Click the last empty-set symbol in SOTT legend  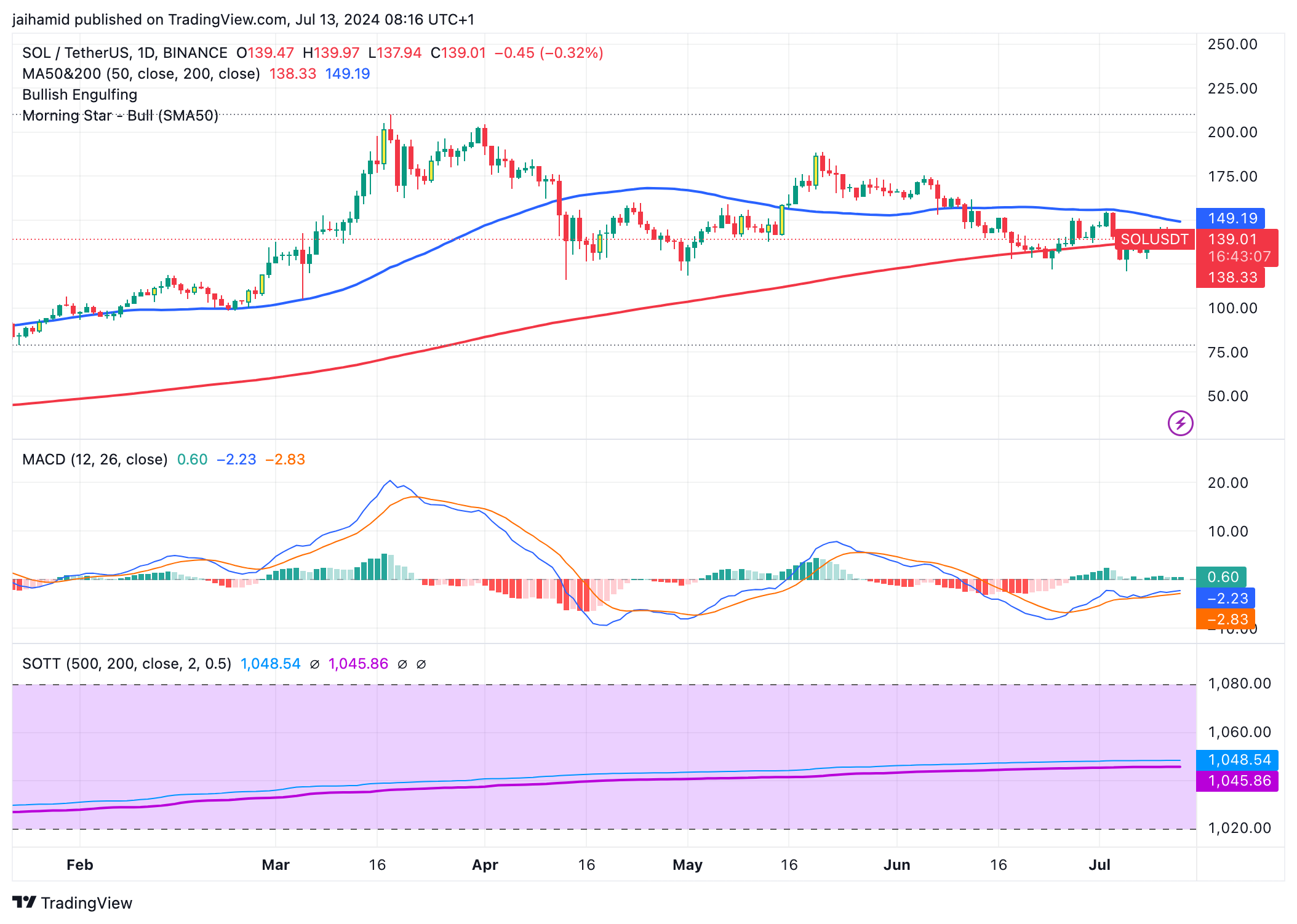tap(421, 664)
